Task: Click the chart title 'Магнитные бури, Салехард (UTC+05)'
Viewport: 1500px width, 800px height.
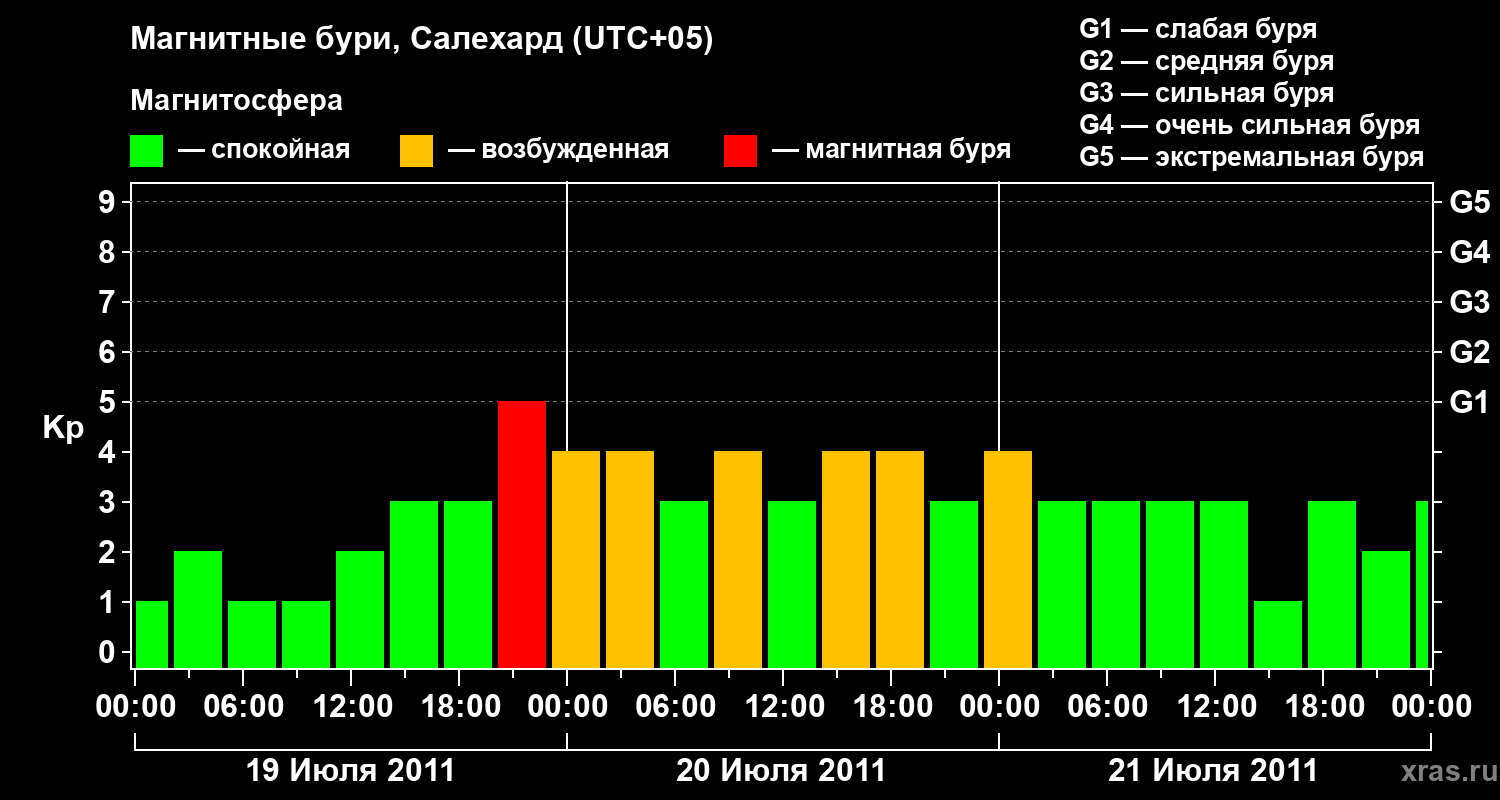Action: point(422,40)
